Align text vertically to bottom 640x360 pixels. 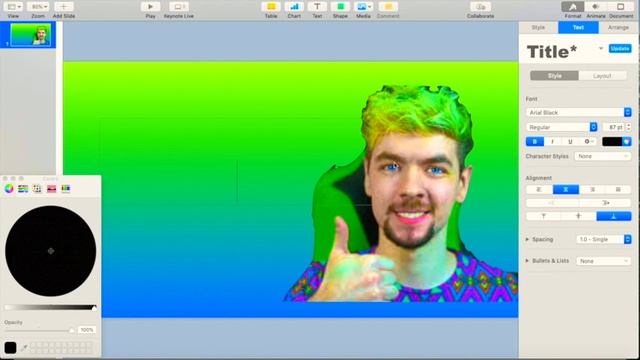pyautogui.click(x=614, y=216)
